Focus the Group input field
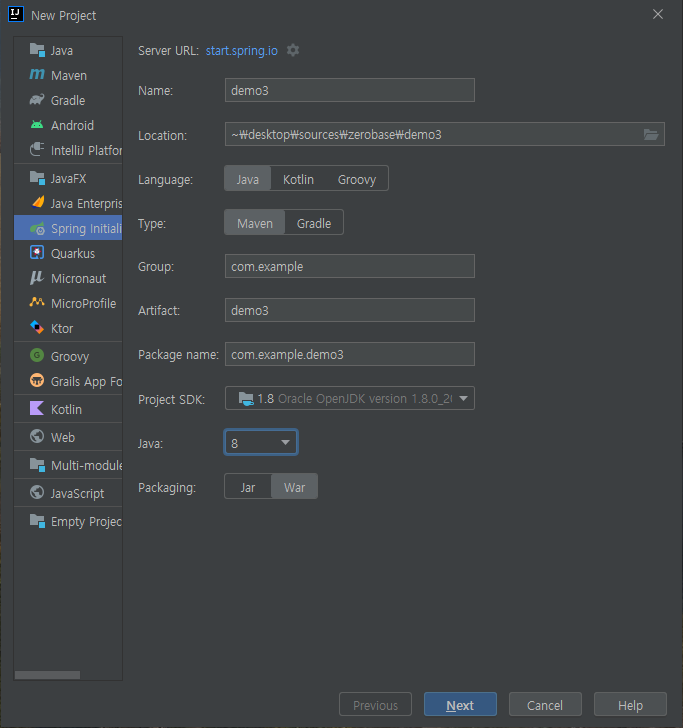Screen dimensions: 683x728 pos(350,266)
